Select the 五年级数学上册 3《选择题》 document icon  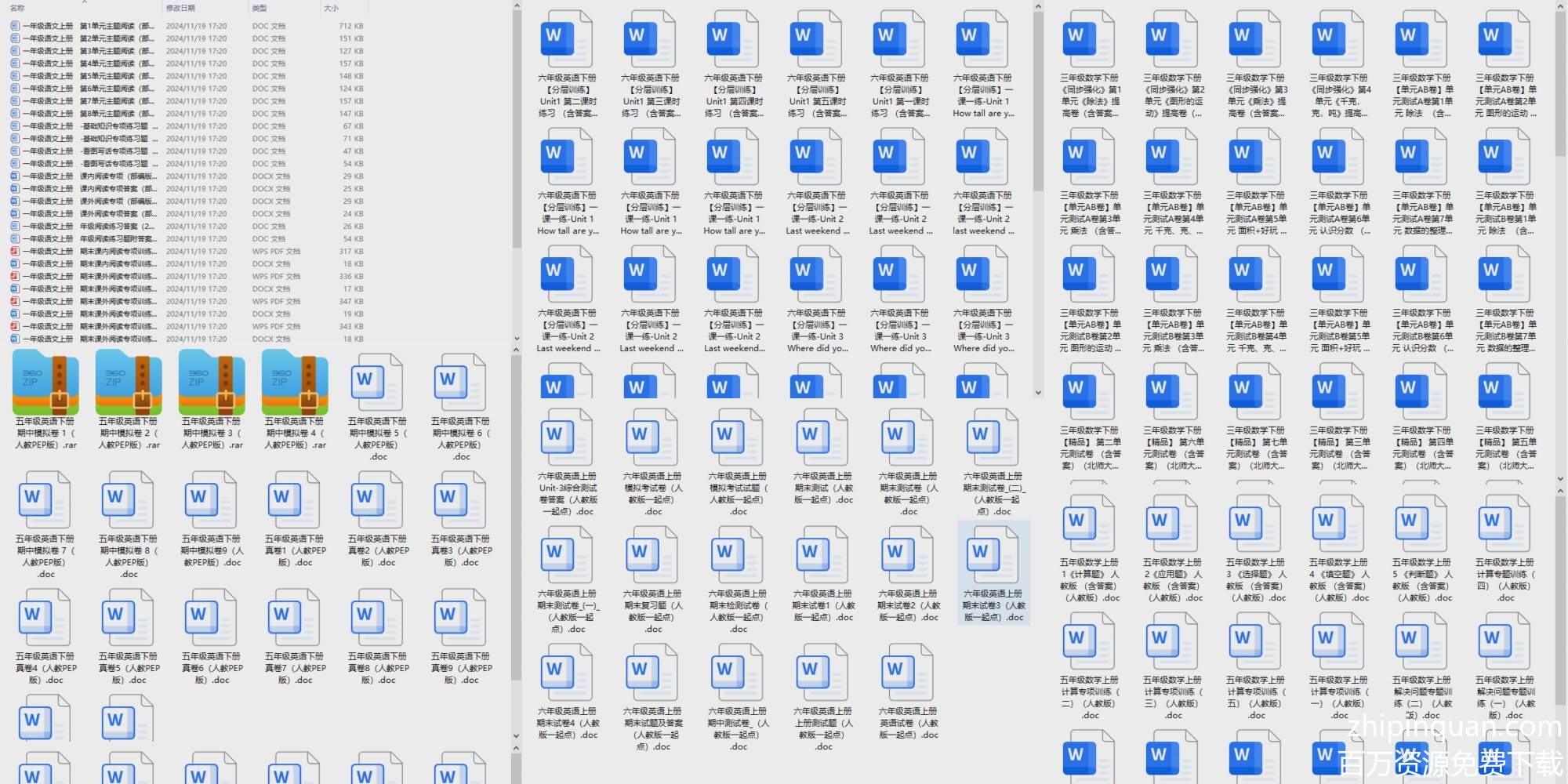click(x=1256, y=524)
